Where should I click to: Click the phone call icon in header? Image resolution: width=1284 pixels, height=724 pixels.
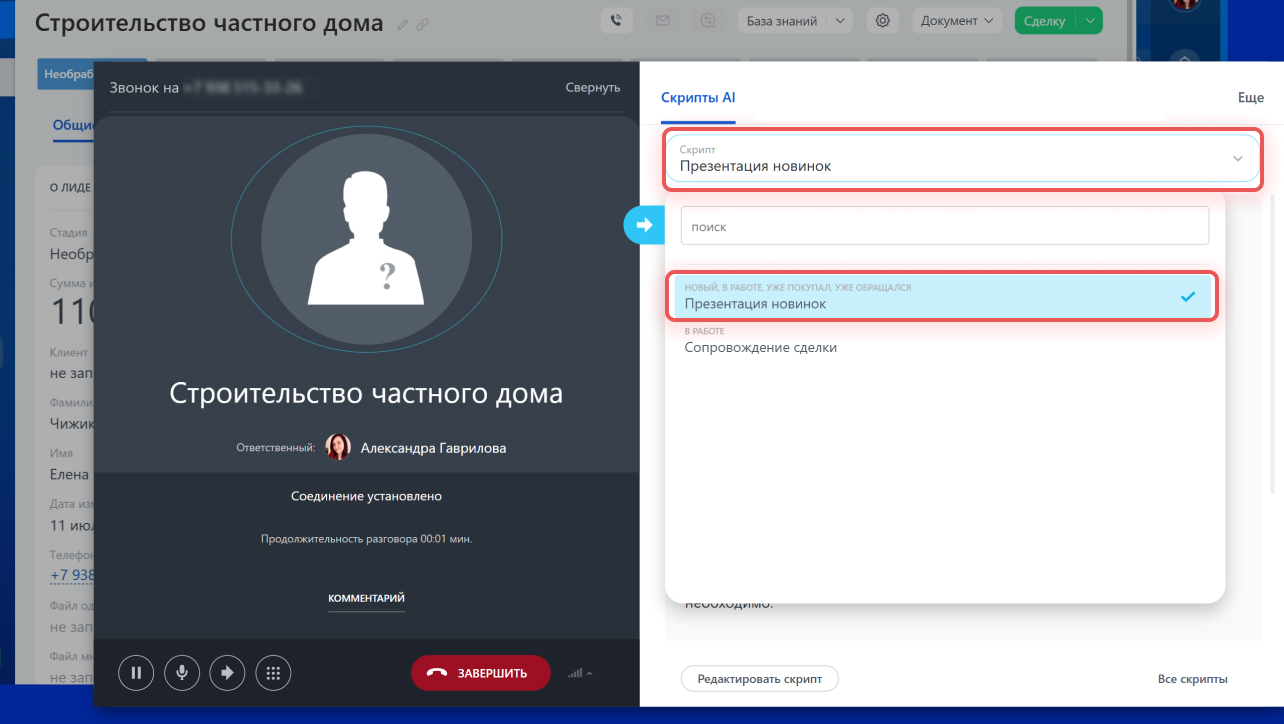pos(616,20)
